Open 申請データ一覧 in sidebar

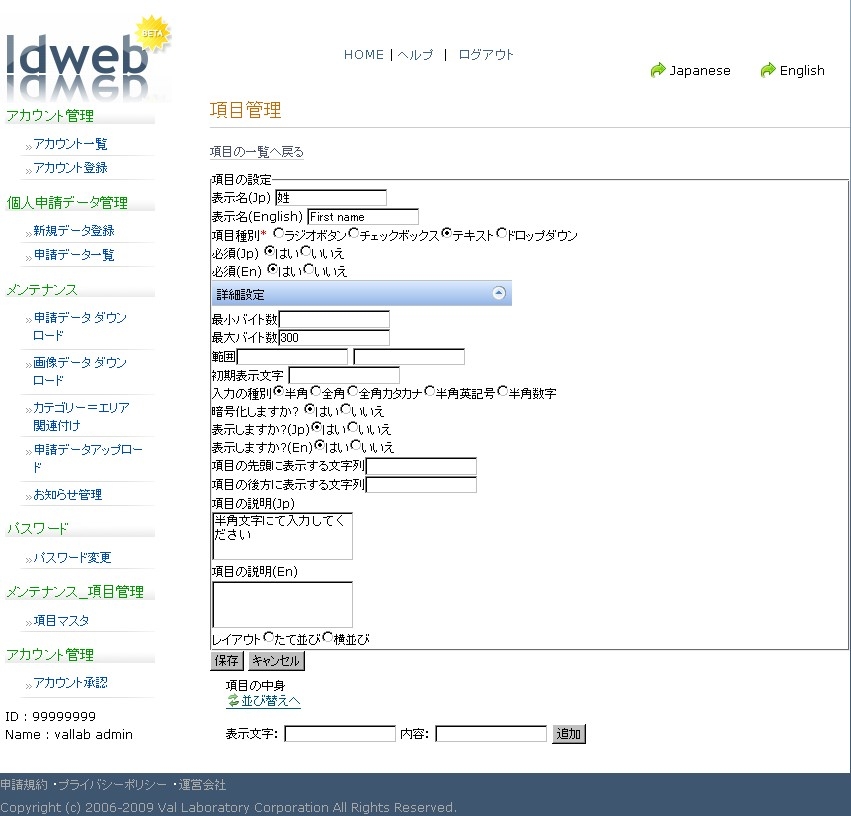coord(74,254)
